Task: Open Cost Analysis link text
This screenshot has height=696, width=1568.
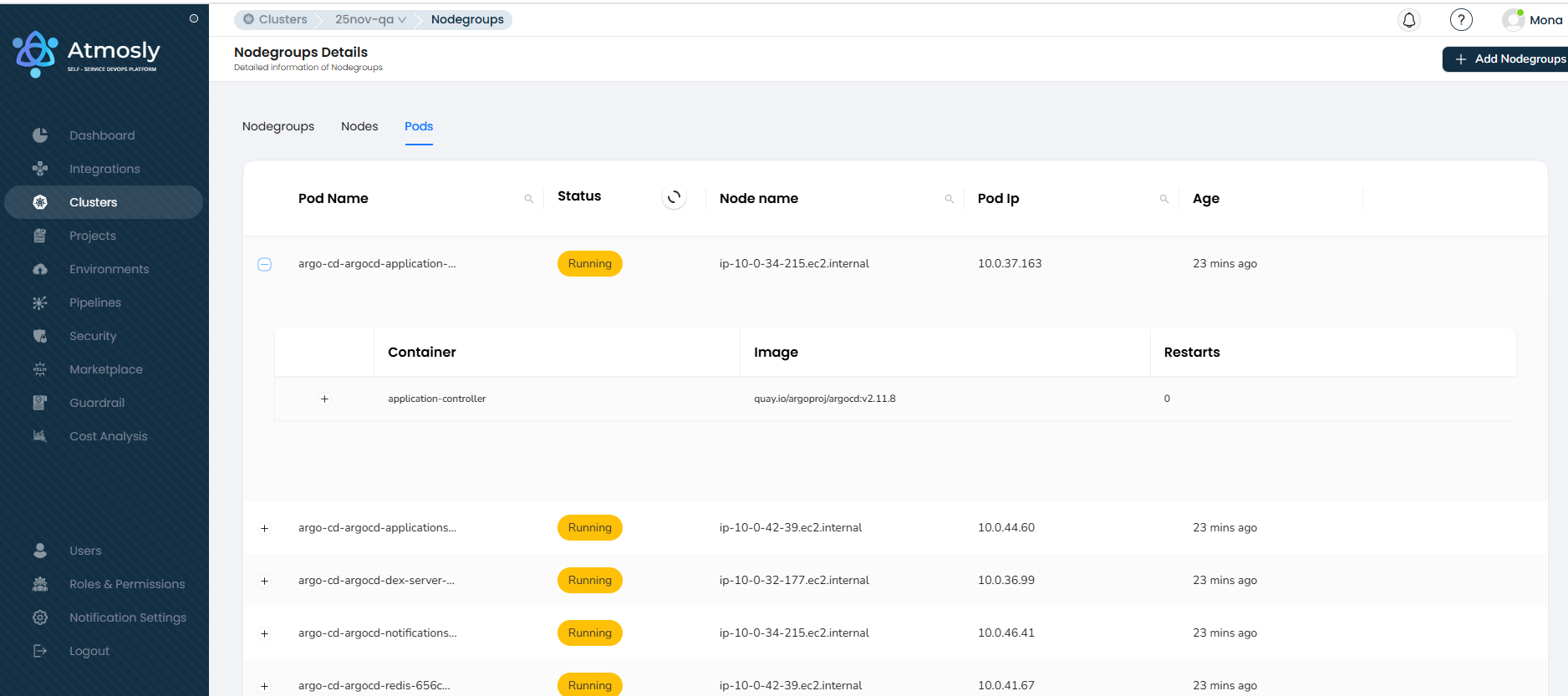Action: [109, 436]
